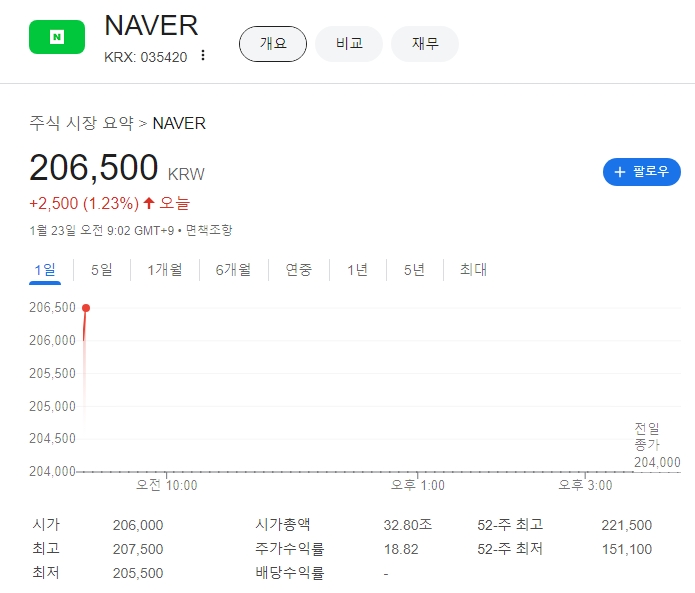Click the 주가수익률 value 18.82

(401, 549)
